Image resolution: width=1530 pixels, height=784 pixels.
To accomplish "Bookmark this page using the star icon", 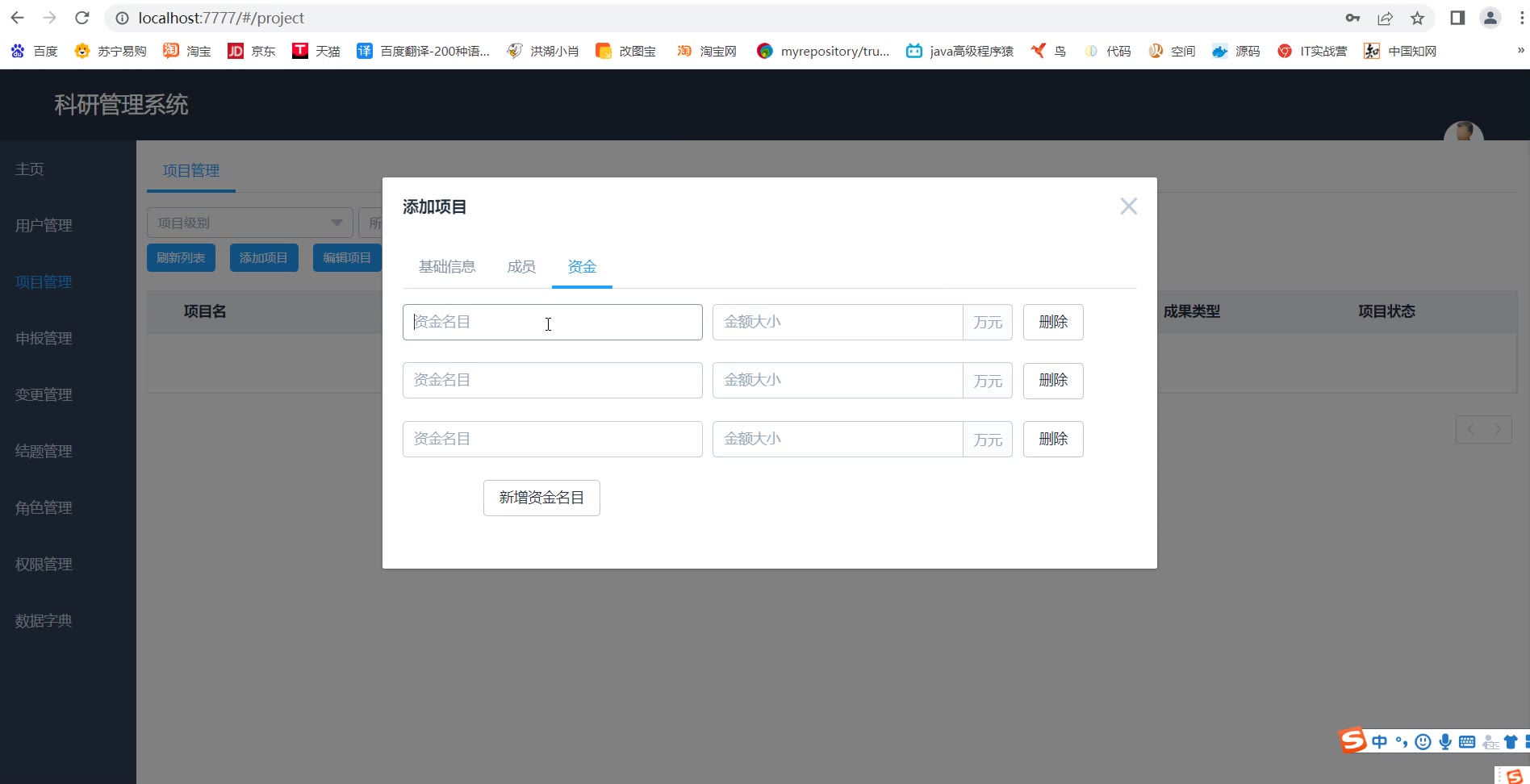I will click(1417, 18).
